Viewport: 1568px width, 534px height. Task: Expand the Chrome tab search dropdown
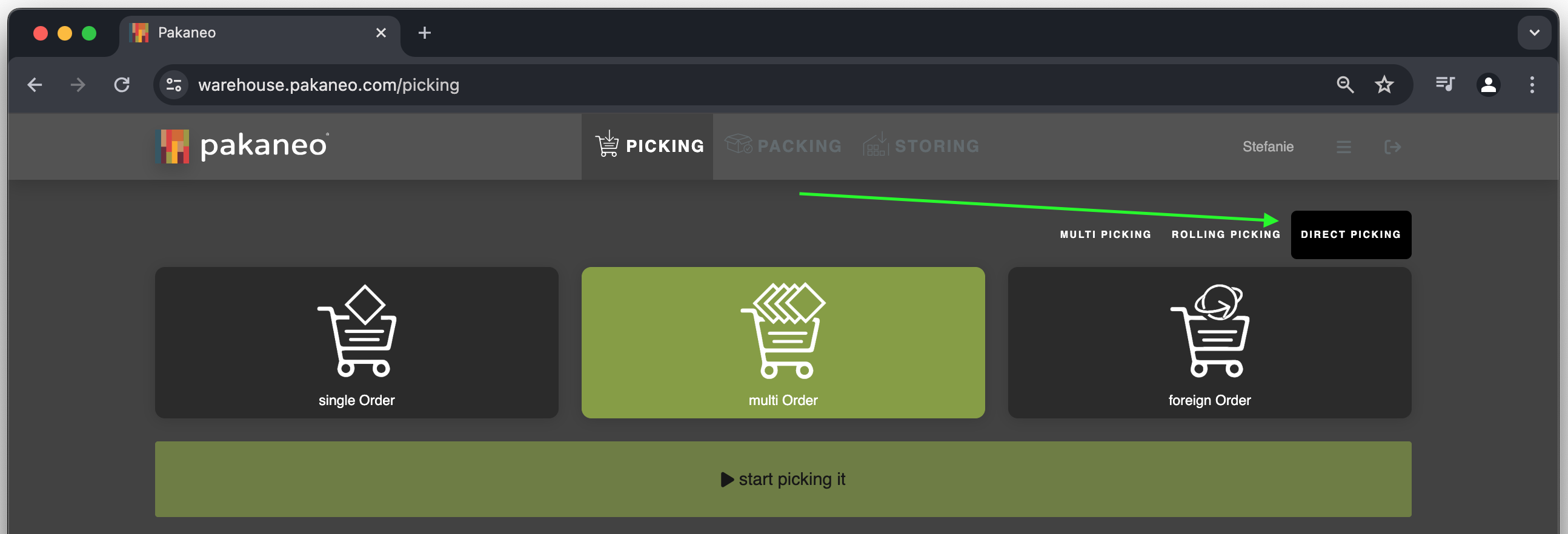click(x=1534, y=33)
